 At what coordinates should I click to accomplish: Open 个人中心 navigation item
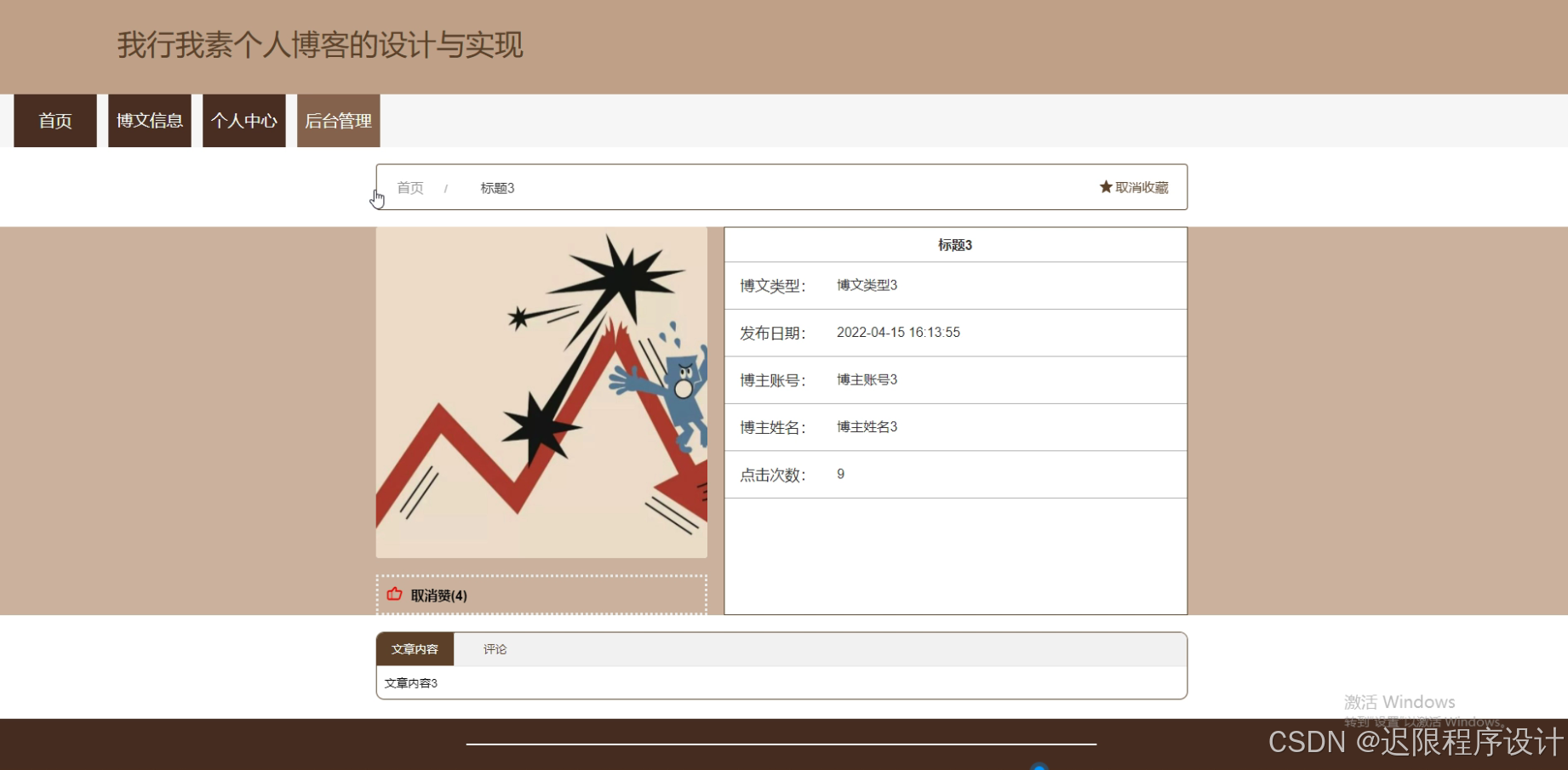[244, 121]
